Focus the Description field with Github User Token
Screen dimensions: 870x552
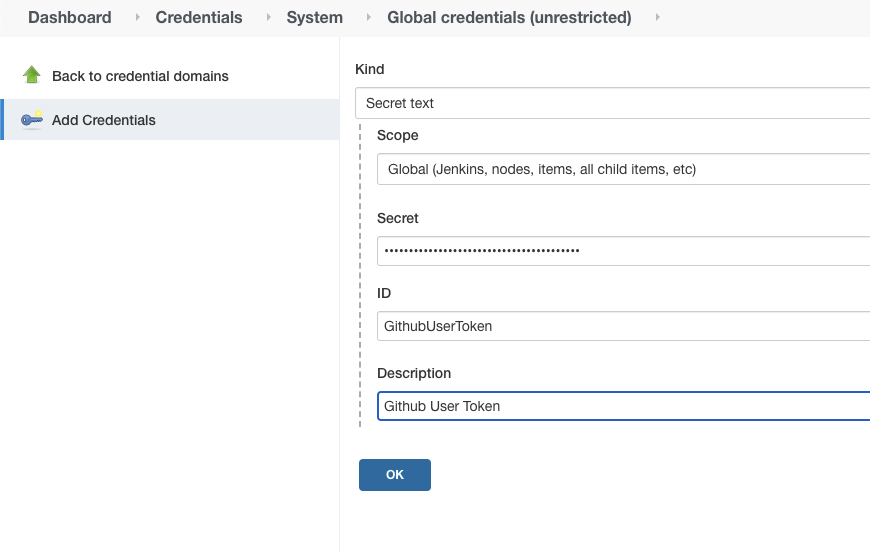(x=624, y=406)
